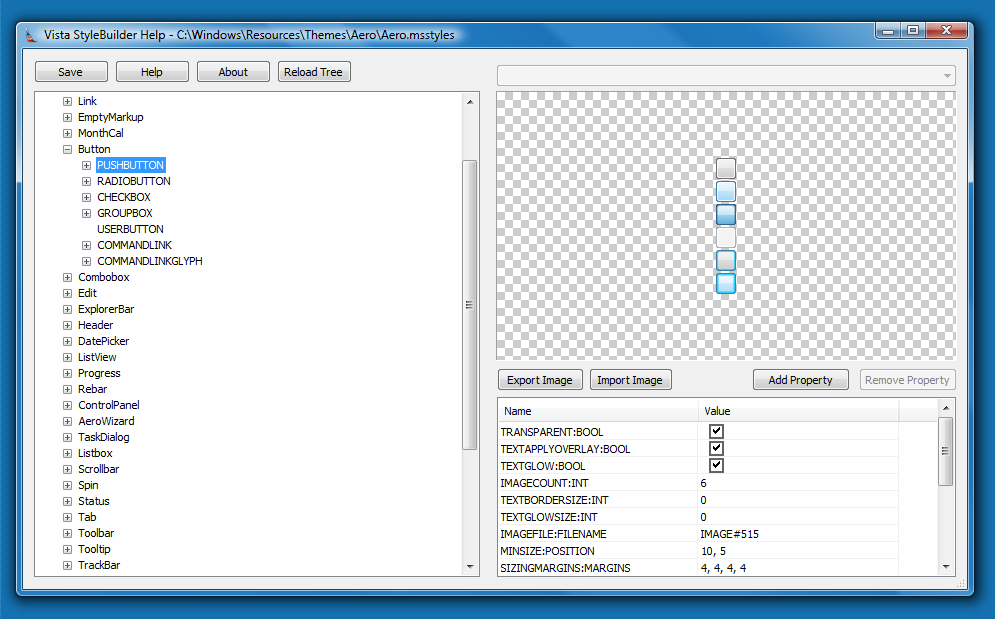
Task: Select the SIZINGMARGINS:MARGINS property name
Action: tap(565, 568)
